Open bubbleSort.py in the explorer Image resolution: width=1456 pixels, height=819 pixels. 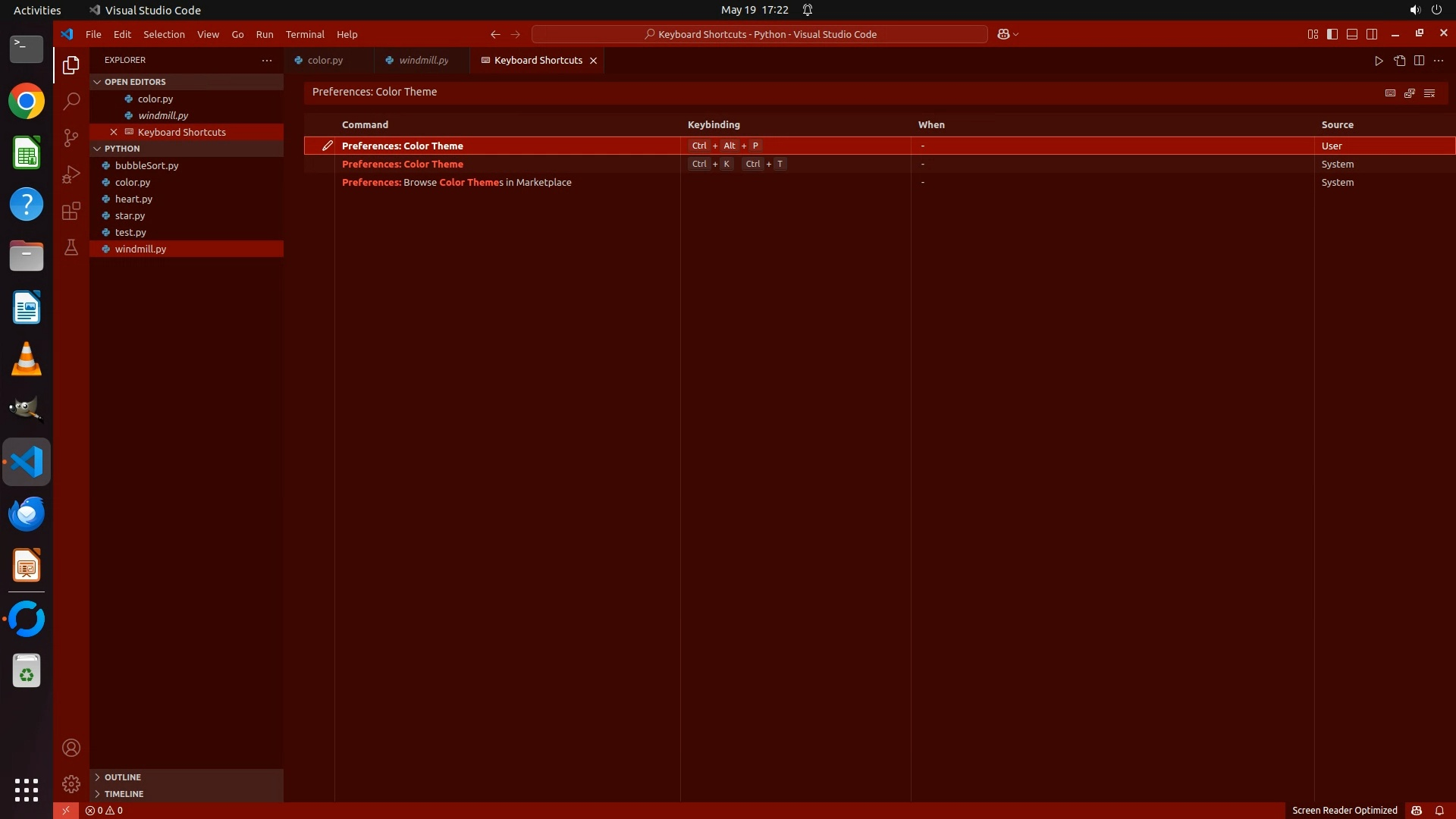coord(146,165)
